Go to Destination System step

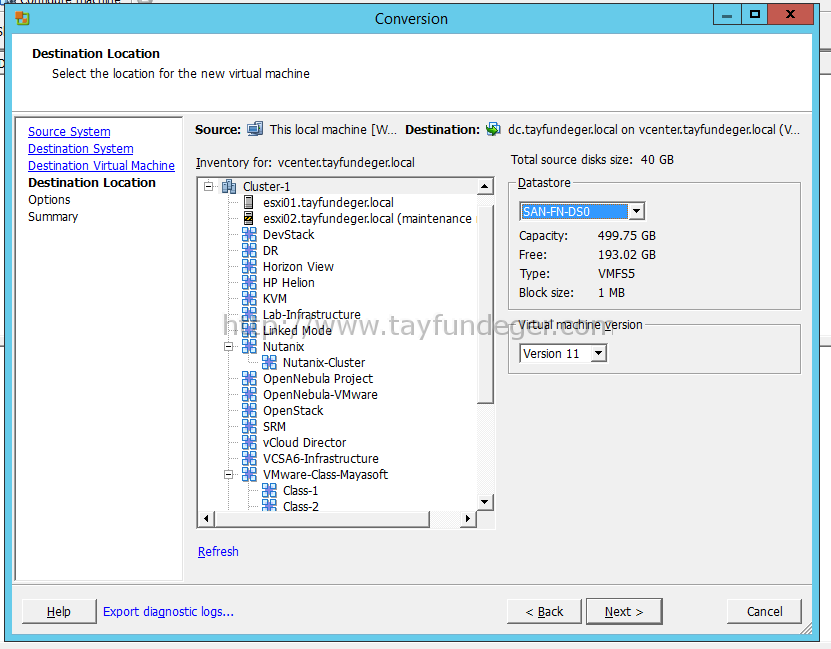point(81,148)
